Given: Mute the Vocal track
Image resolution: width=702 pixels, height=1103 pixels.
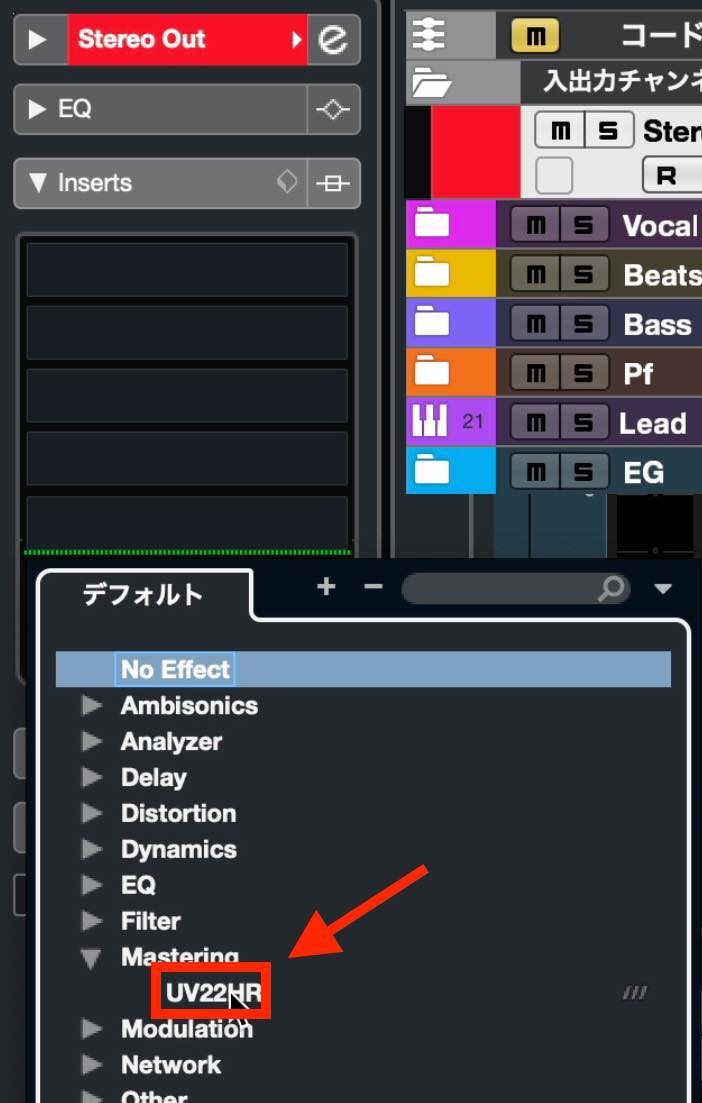Looking at the screenshot, I should 535,225.
